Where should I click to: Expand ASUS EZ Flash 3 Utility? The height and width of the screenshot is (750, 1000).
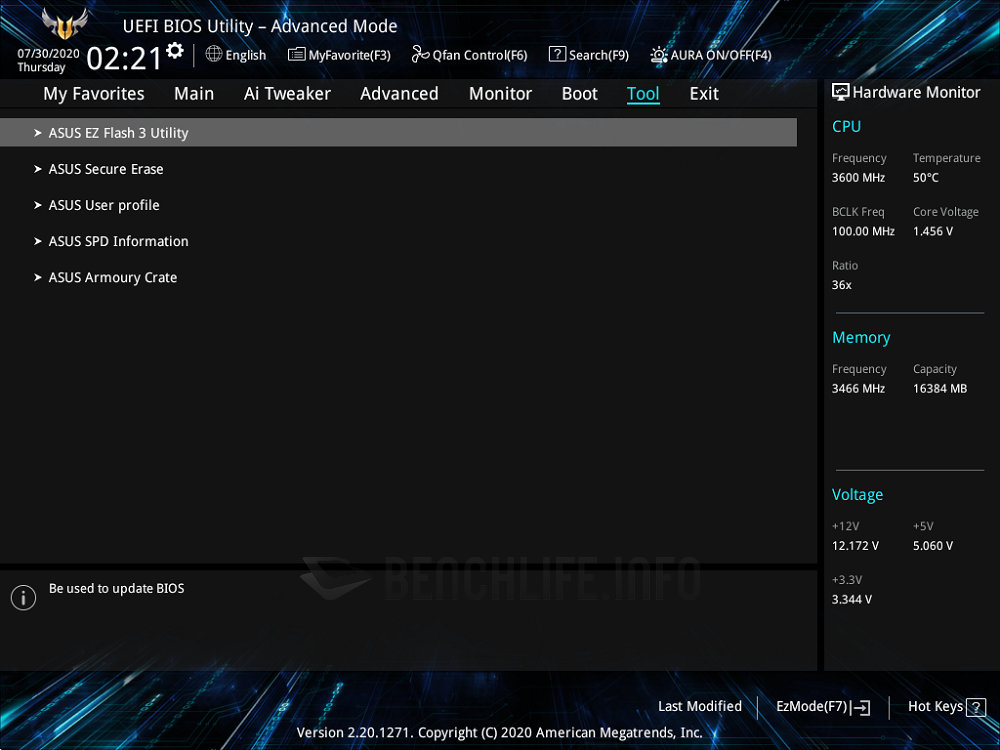[x=118, y=133]
